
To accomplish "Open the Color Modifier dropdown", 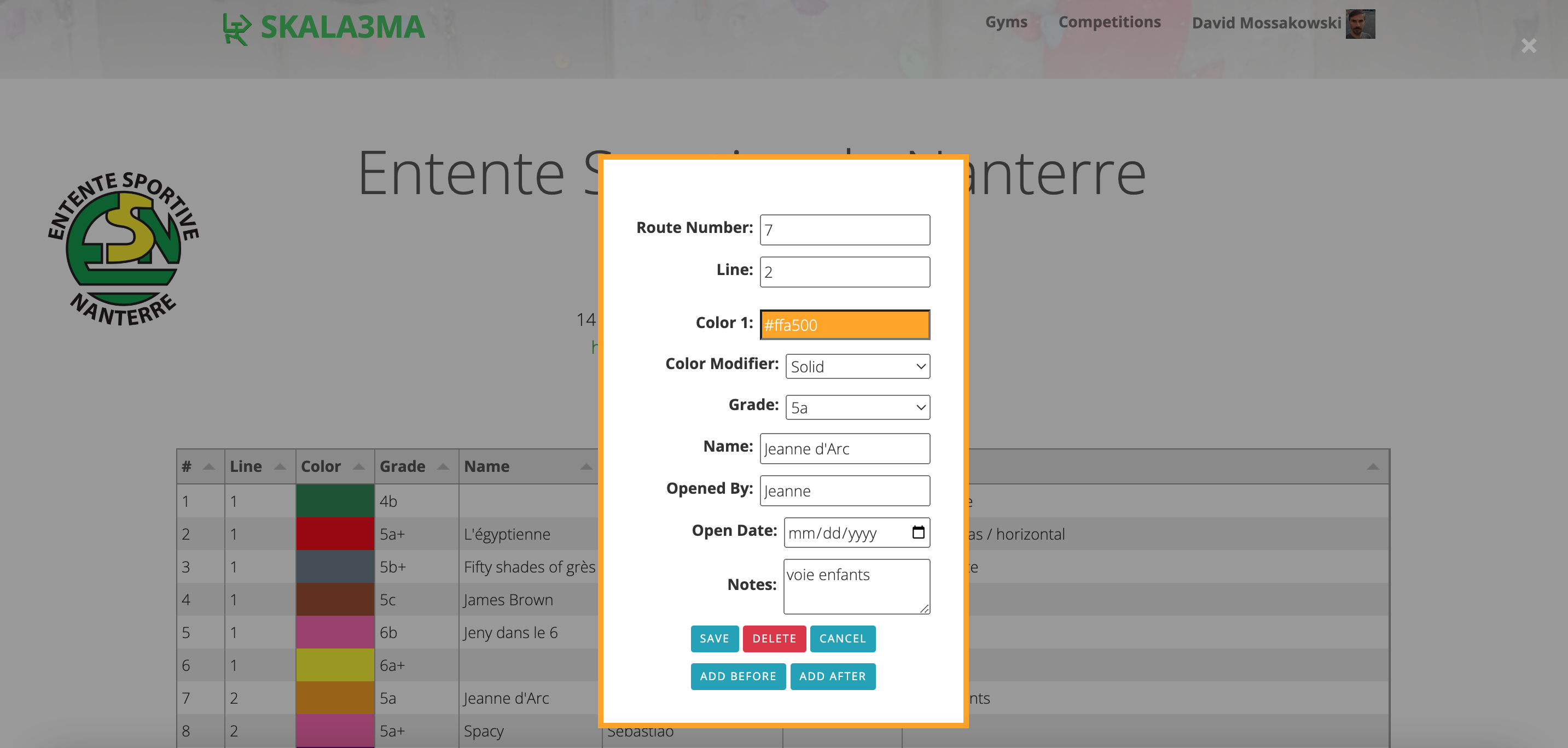I will (857, 367).
